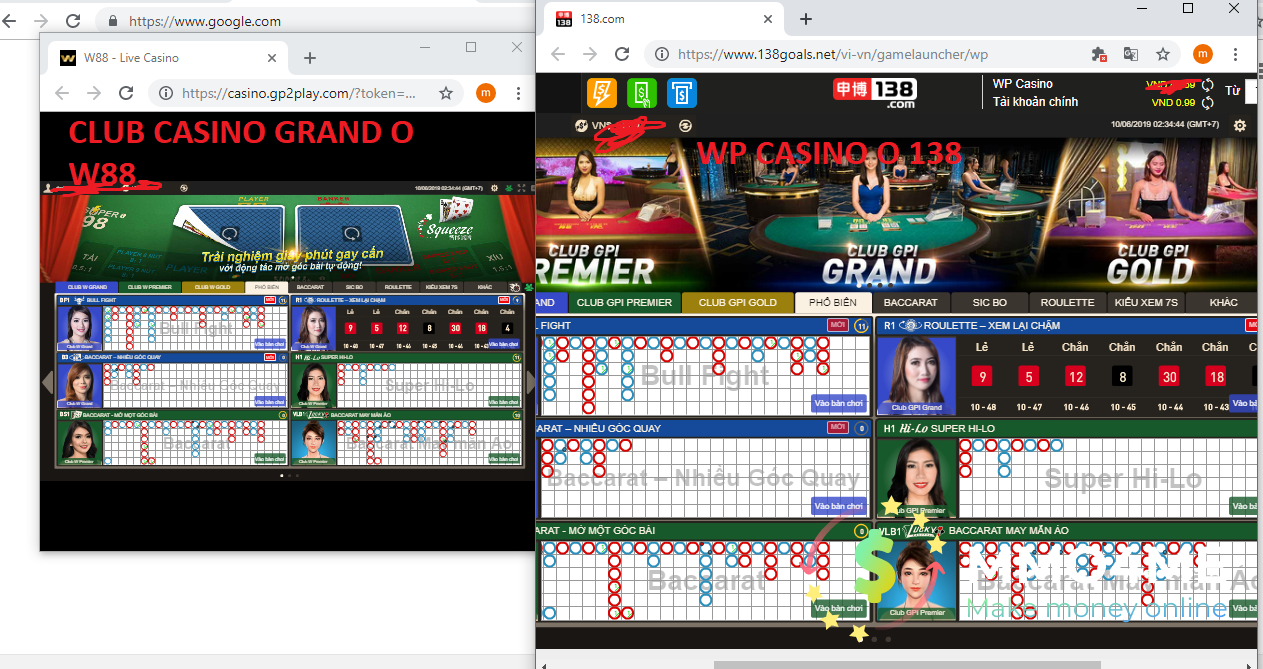Click the blue ATM withdraw icon on 138 site

(x=682, y=93)
